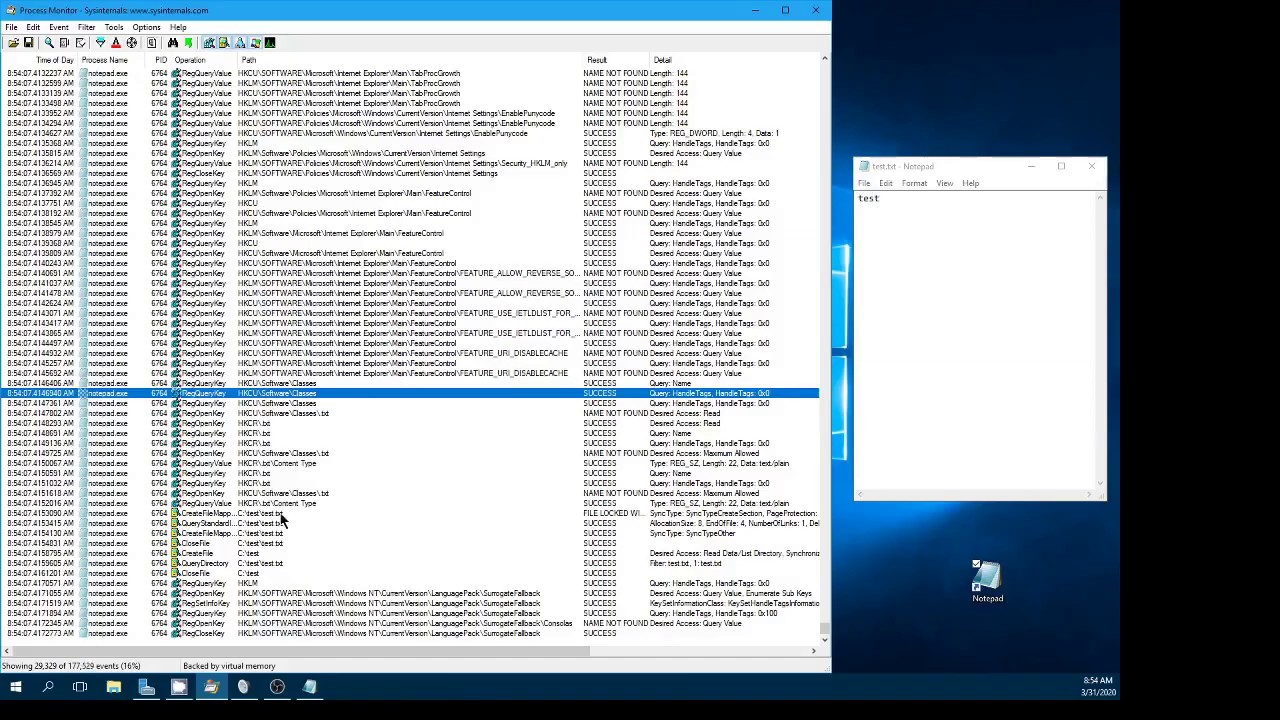Click the Notepad taskbar icon
1280x720 pixels.
tap(310, 687)
